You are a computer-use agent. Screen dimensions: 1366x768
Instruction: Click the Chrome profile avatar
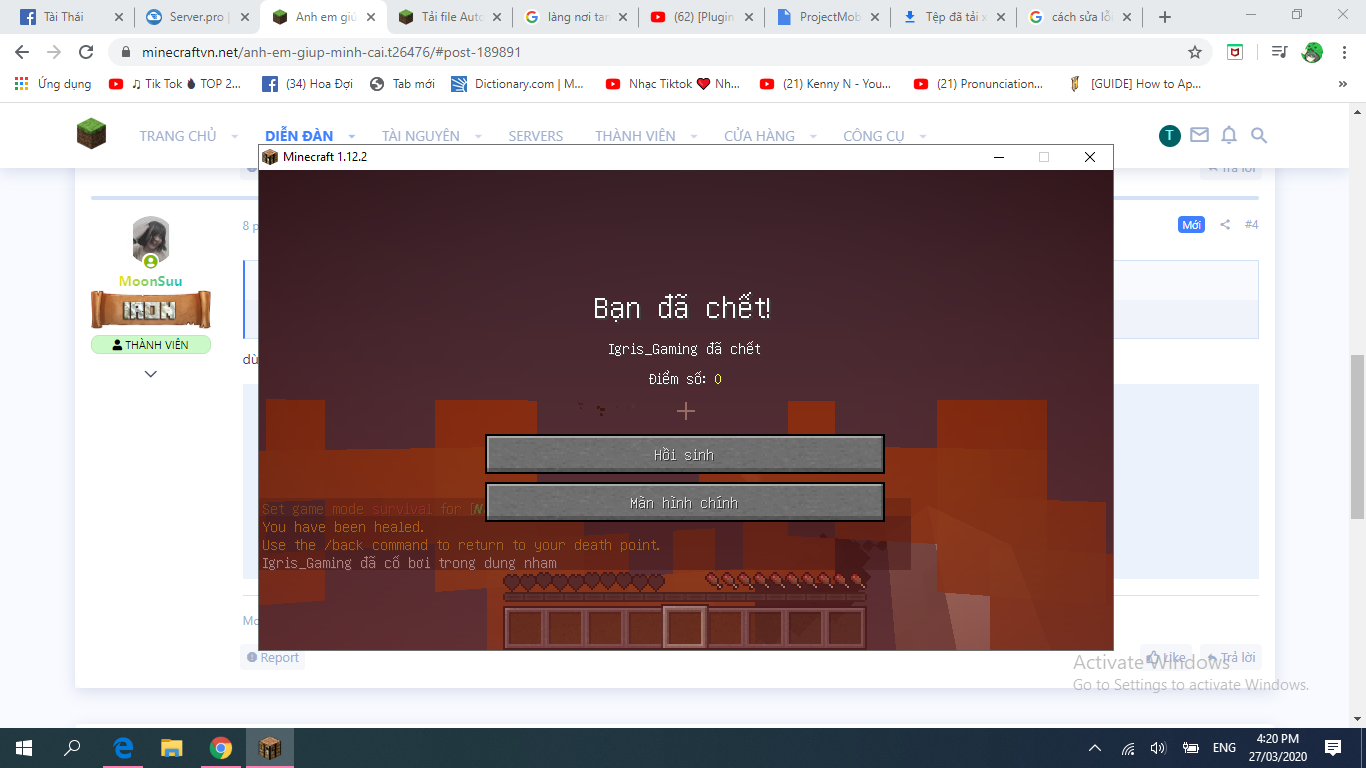click(x=1312, y=52)
